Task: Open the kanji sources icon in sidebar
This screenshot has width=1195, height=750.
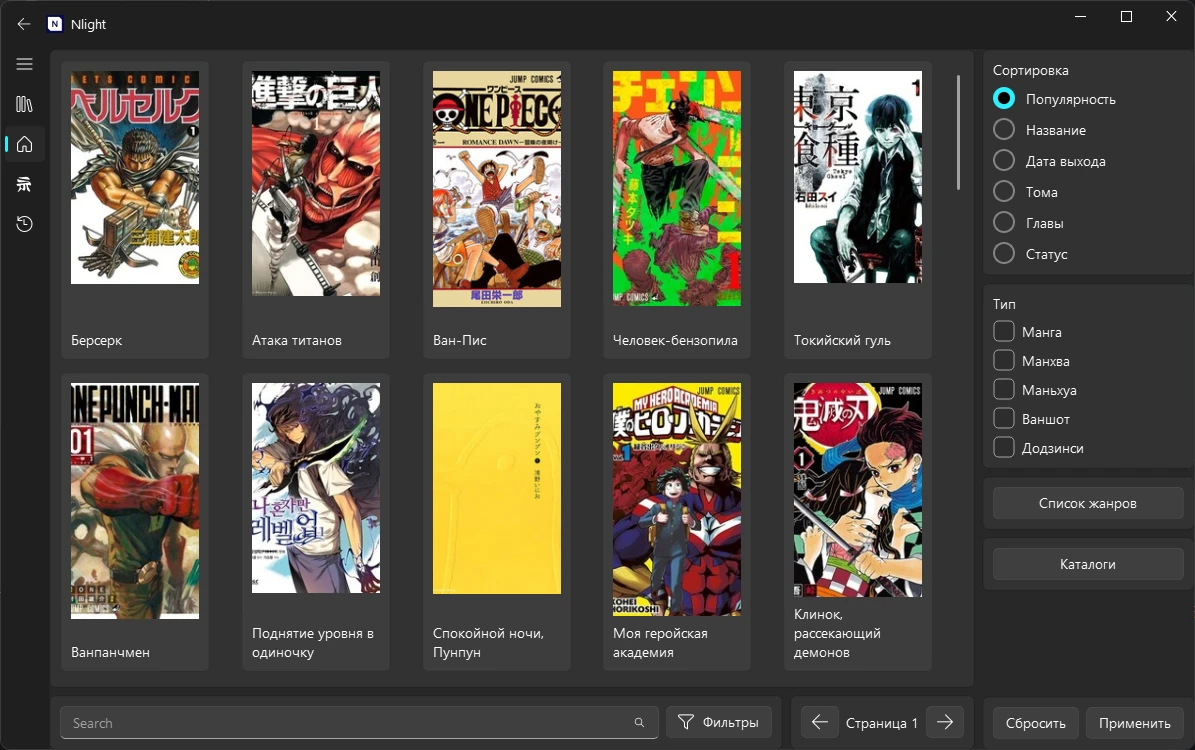Action: (24, 184)
